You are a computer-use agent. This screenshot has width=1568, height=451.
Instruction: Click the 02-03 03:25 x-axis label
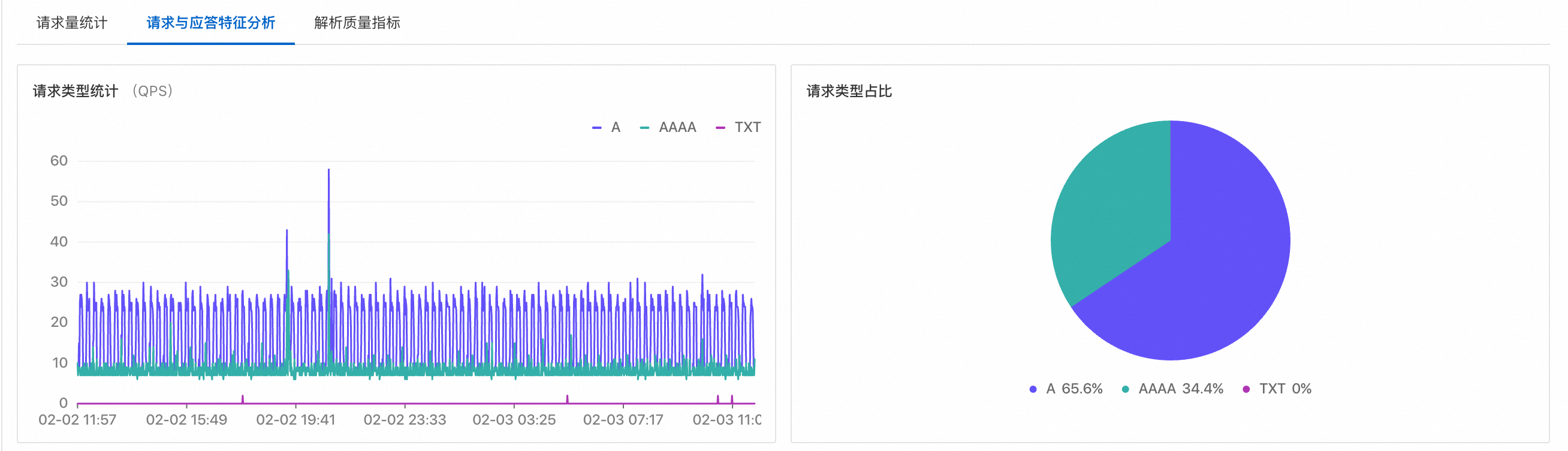(x=514, y=420)
